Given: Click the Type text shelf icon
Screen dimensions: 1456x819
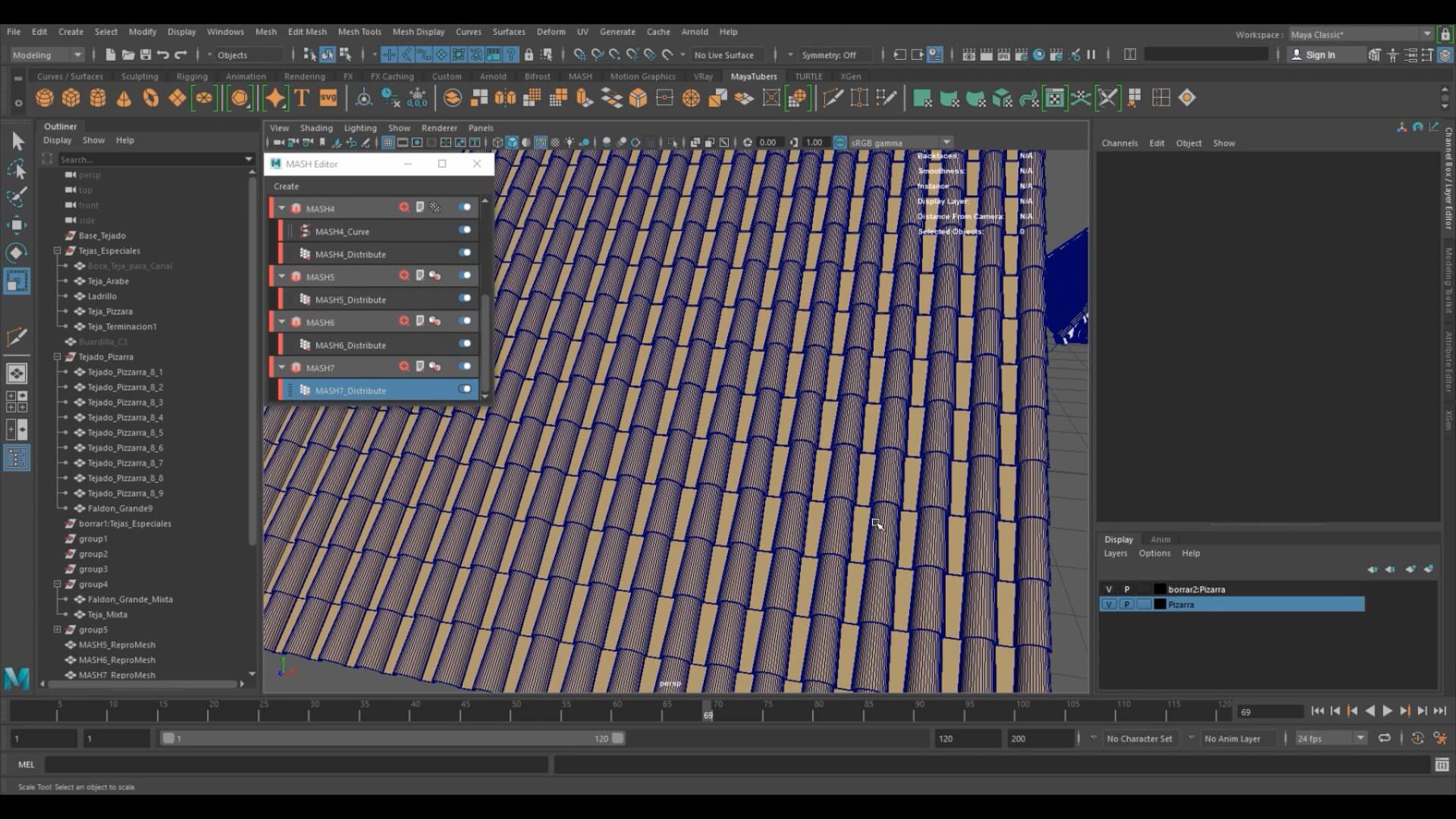Looking at the screenshot, I should coord(302,98).
